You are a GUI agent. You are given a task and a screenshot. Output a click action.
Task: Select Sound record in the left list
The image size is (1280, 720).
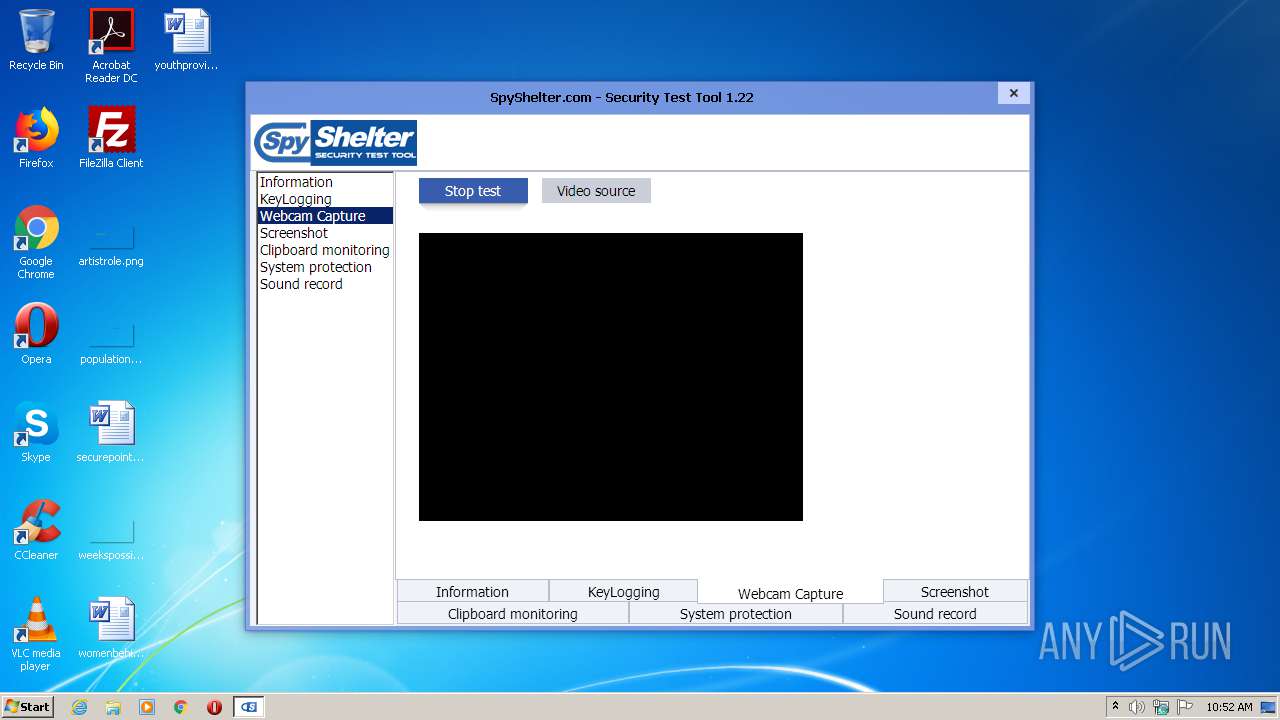325,284
